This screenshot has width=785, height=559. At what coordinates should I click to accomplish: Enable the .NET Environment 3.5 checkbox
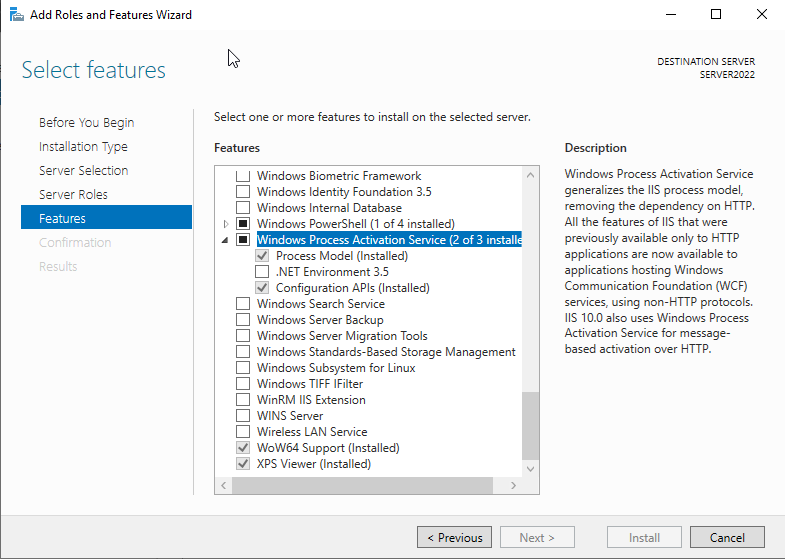pyautogui.click(x=262, y=272)
